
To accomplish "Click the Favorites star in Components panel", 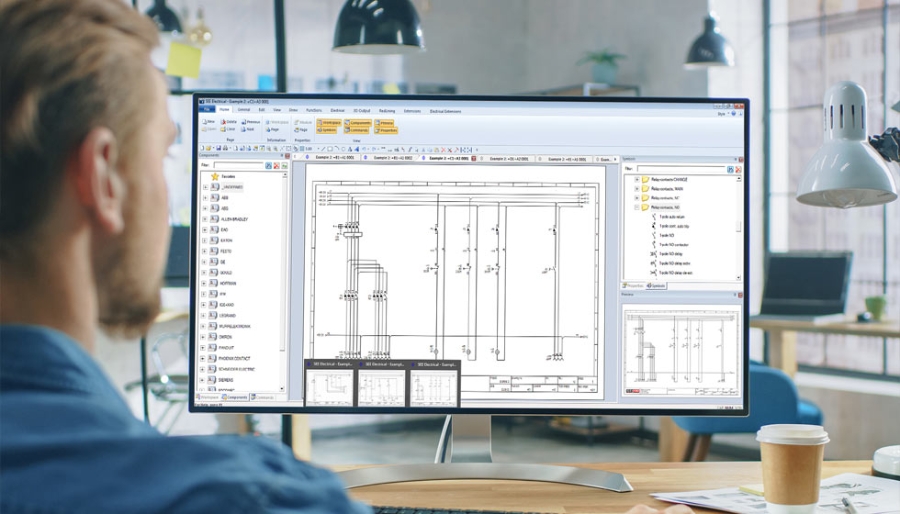I will pyautogui.click(x=215, y=176).
